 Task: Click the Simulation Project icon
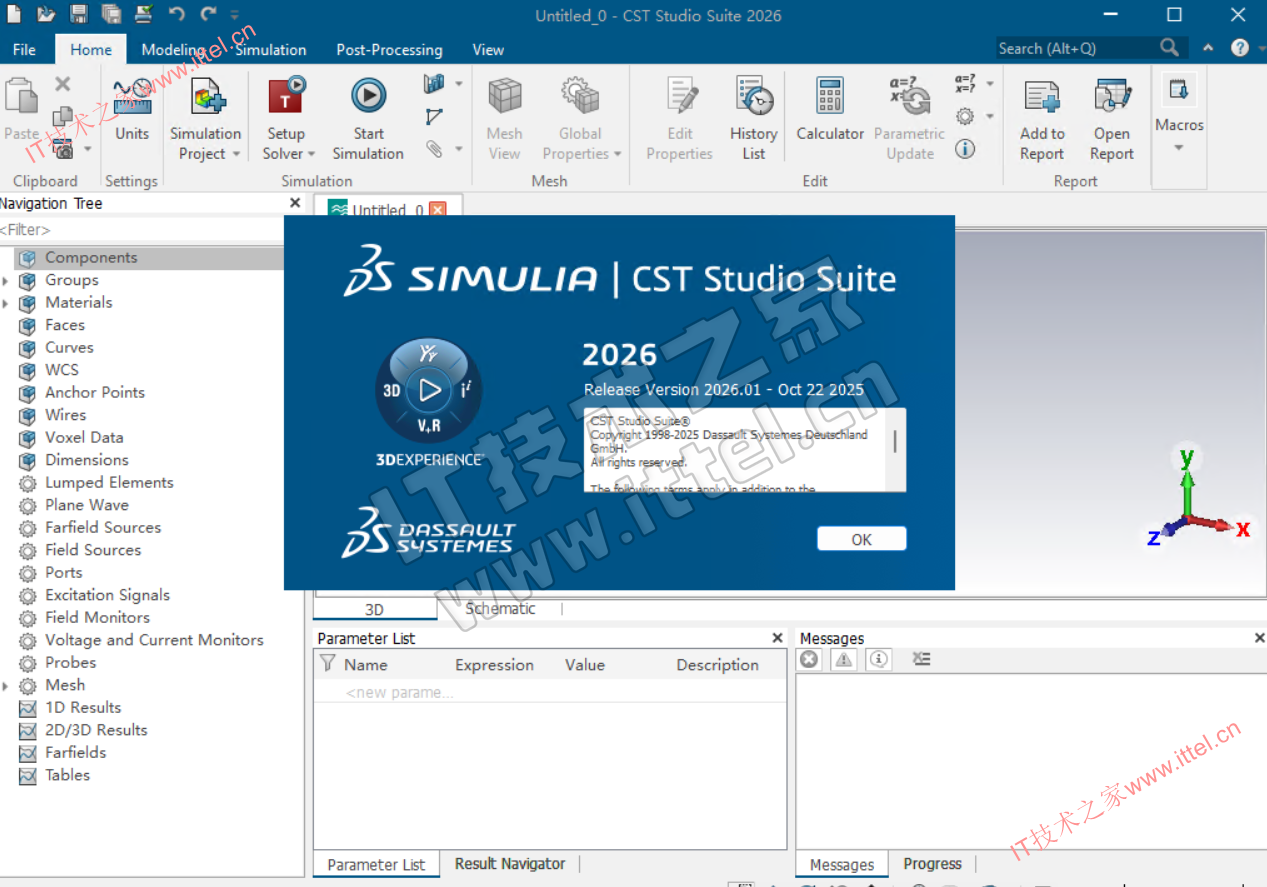coord(205,97)
